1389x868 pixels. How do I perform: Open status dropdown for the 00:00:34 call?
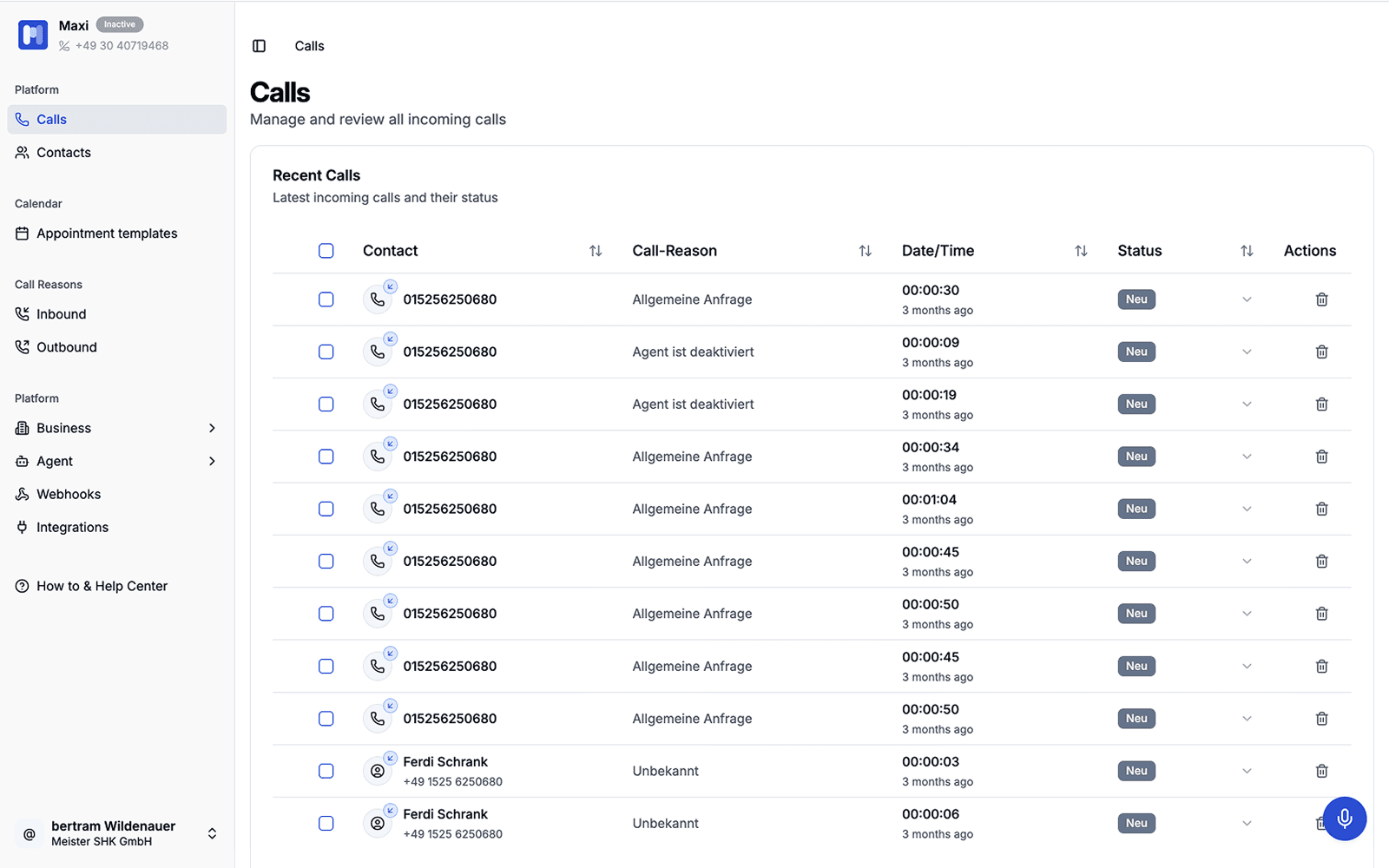pos(1247,457)
